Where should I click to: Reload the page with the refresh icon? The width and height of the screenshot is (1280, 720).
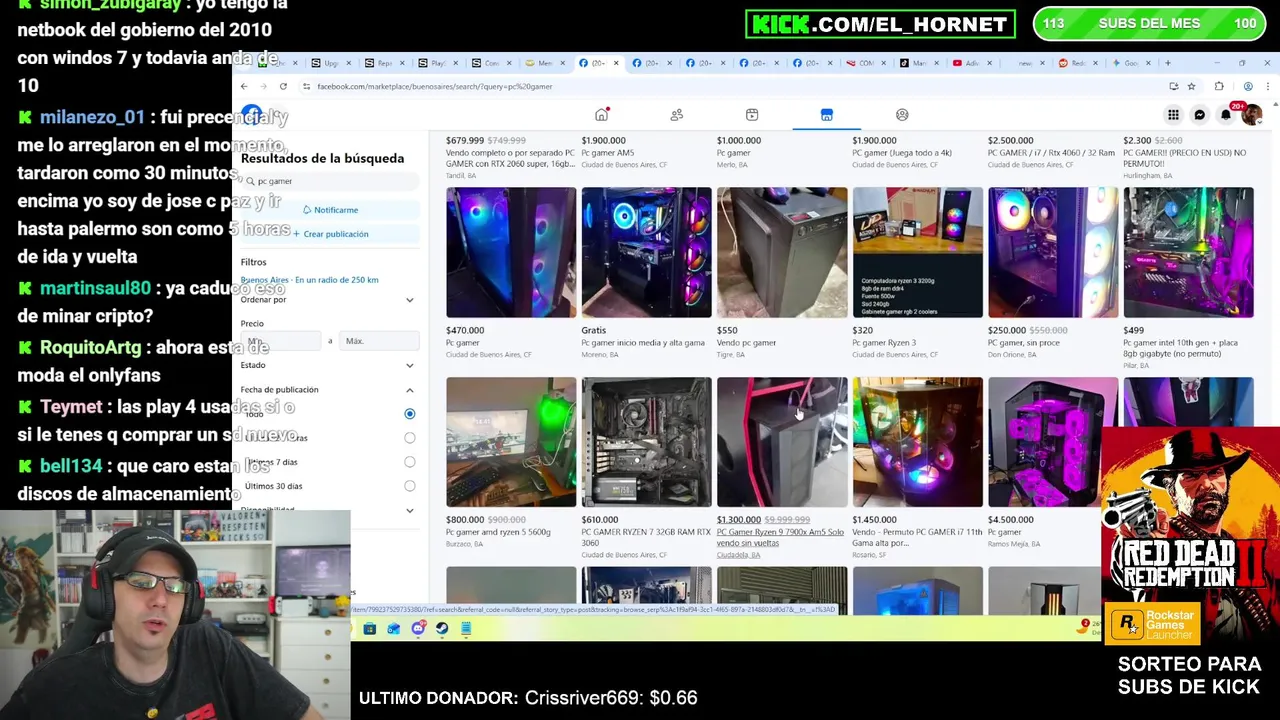tap(283, 86)
